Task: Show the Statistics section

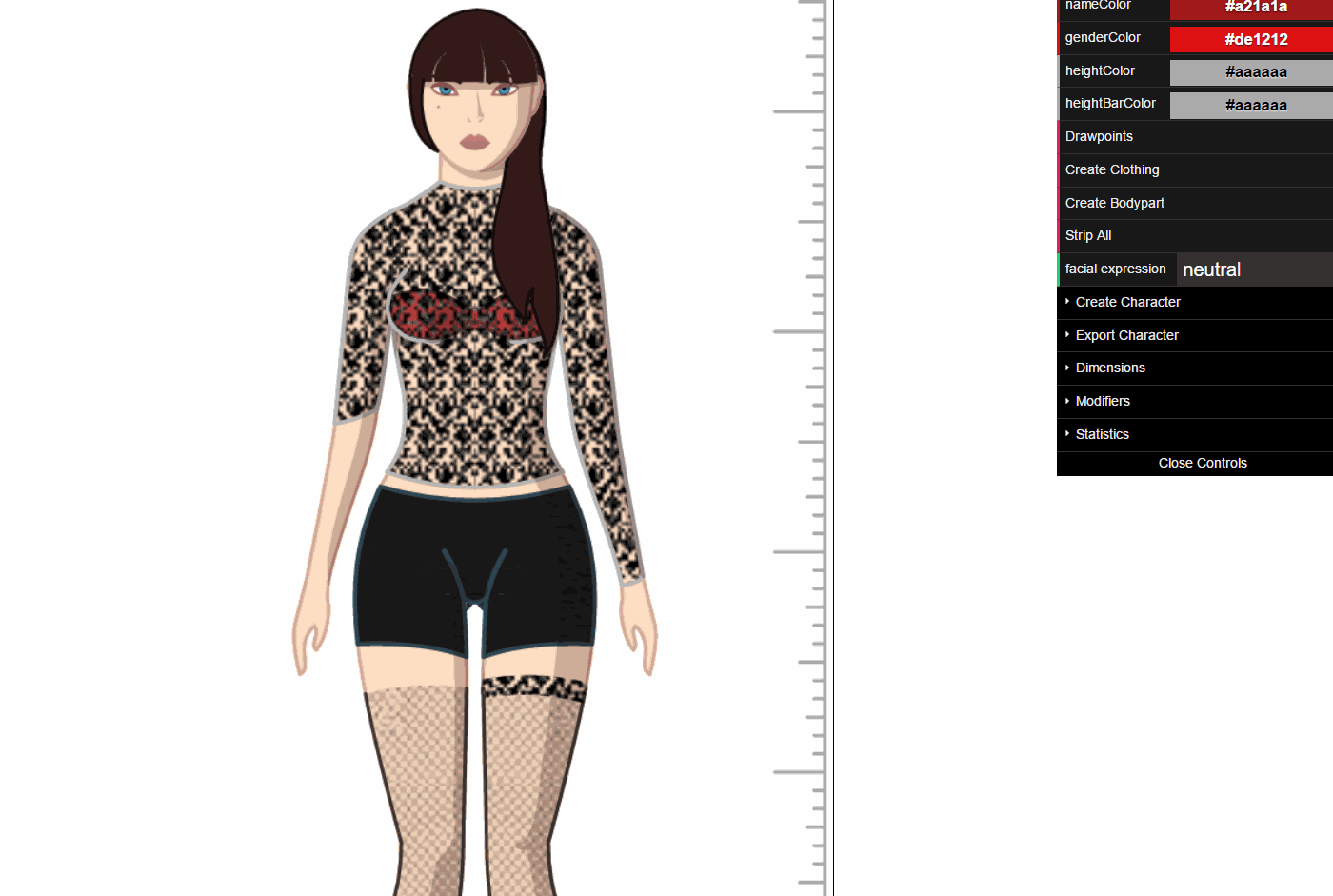Action: point(1102,434)
